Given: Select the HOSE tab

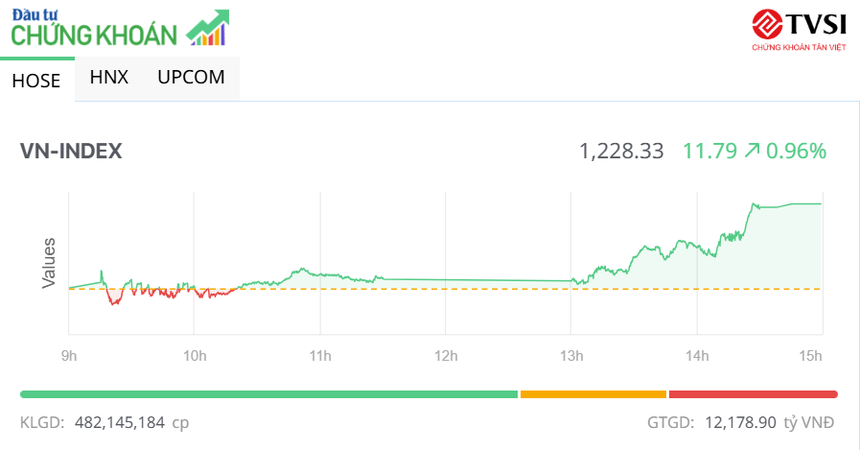Looking at the screenshot, I should 36,81.
